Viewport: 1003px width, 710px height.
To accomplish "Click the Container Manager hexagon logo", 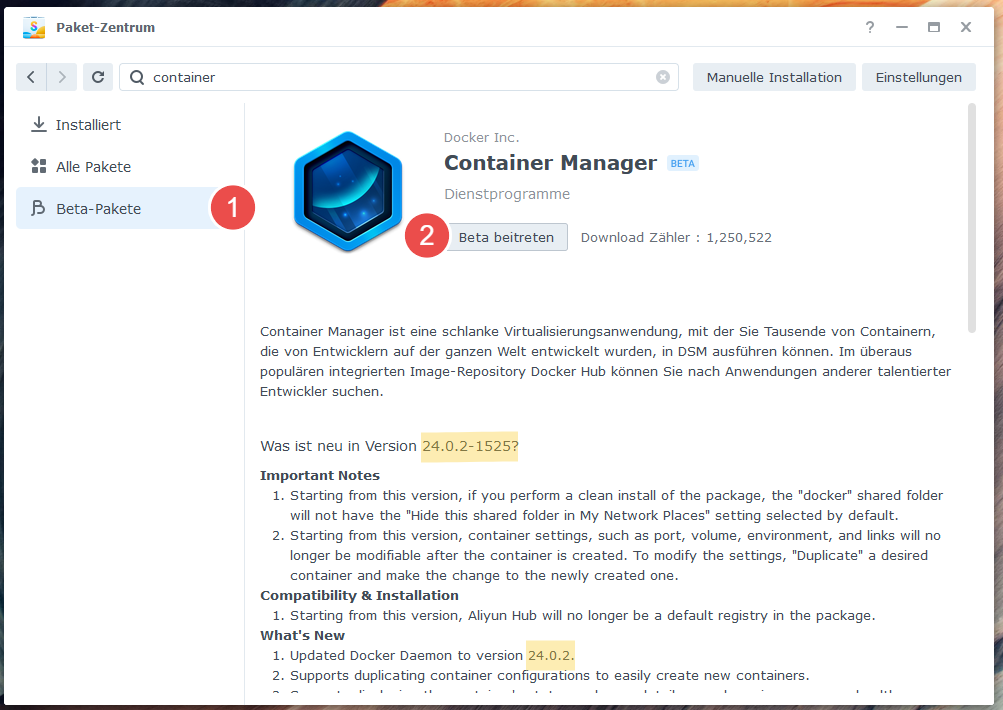I will 348,191.
